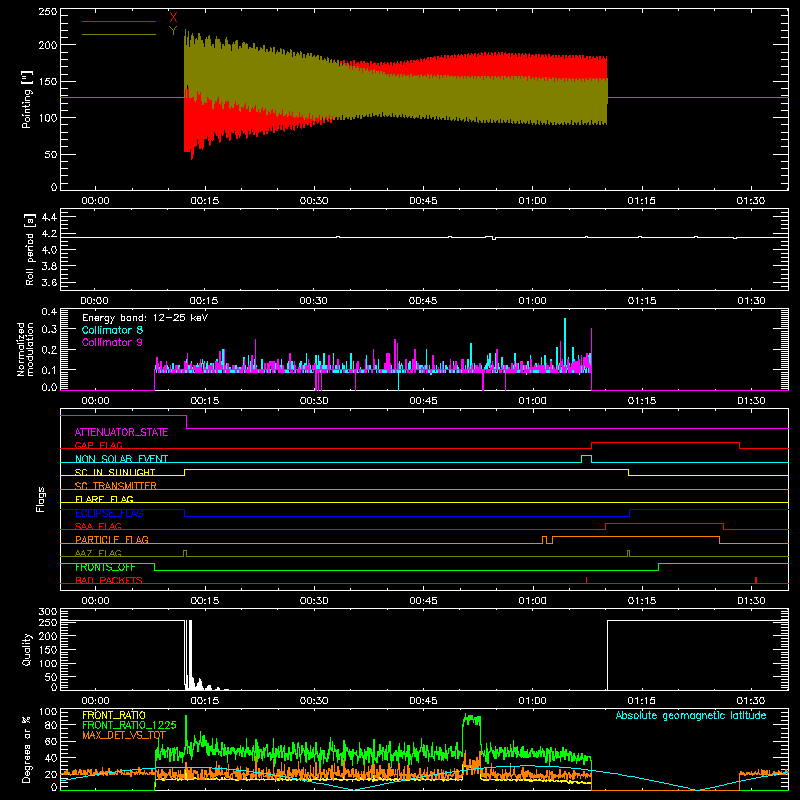The height and width of the screenshot is (800, 800).
Task: Click the magenta "Collimator 9" legend label
Action: [112, 342]
